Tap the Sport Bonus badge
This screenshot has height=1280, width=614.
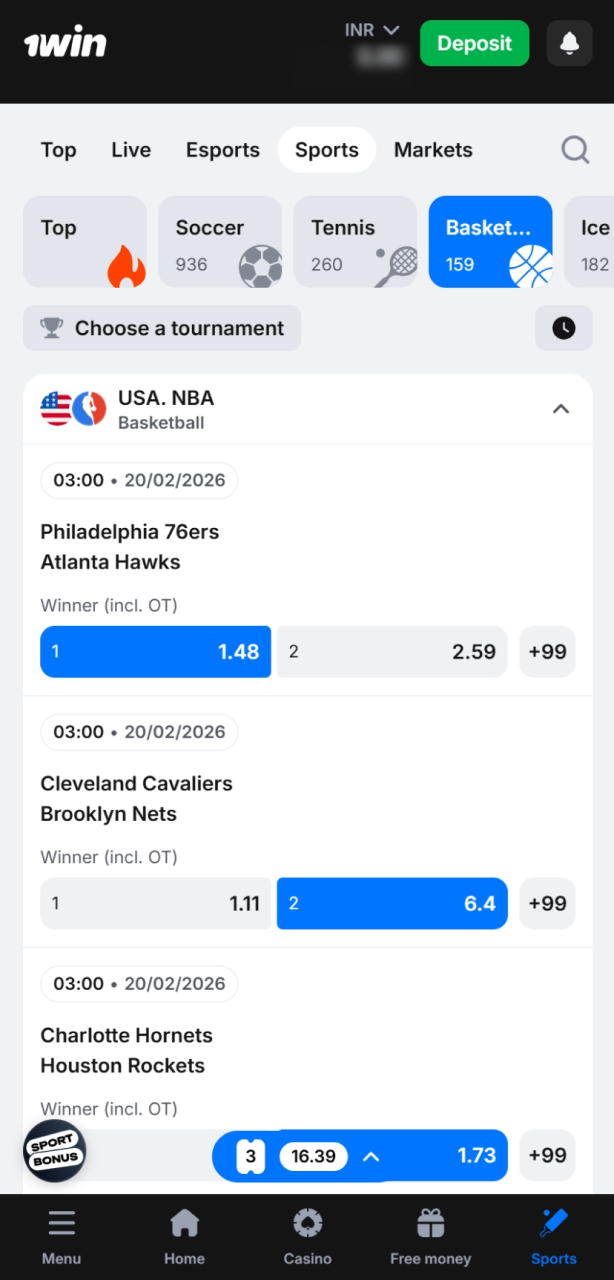point(53,1151)
